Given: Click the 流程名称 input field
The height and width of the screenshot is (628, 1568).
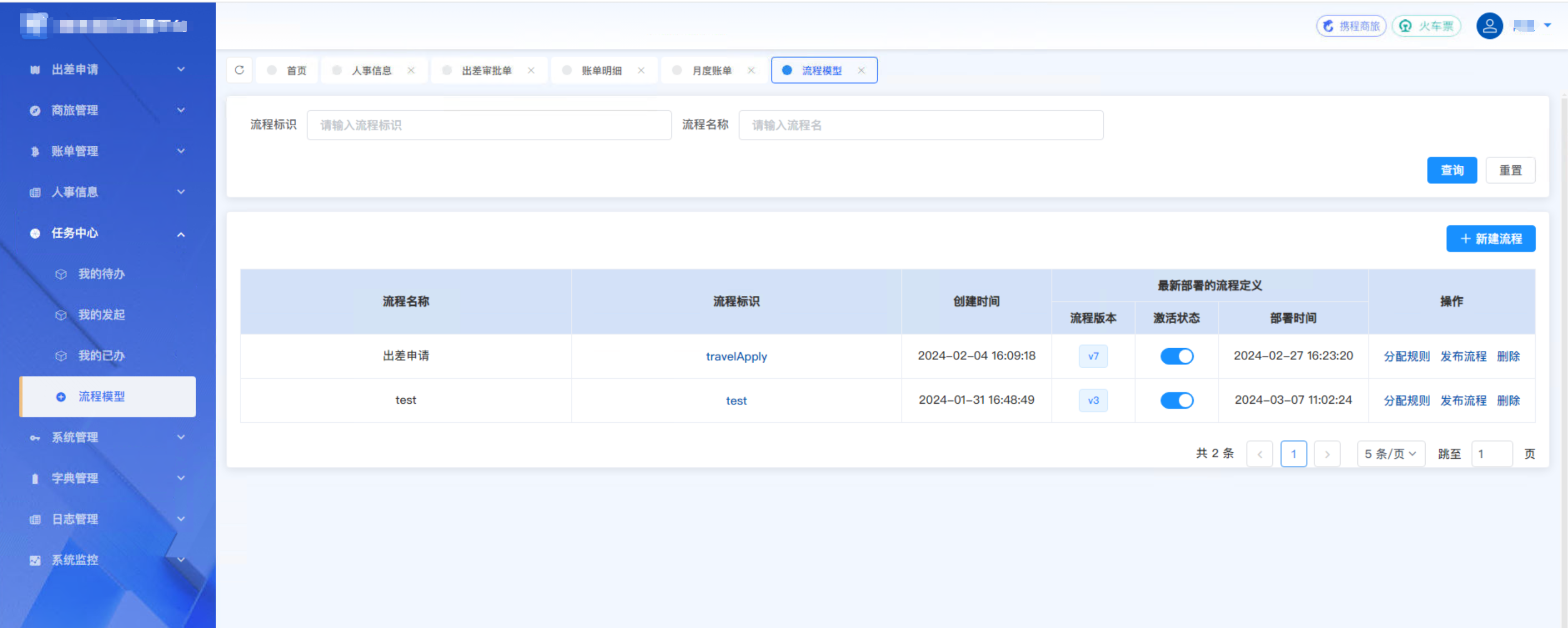Looking at the screenshot, I should [921, 126].
